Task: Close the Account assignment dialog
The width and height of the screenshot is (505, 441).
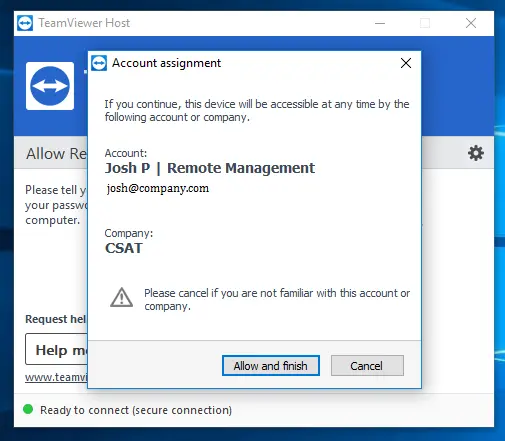Action: coord(406,63)
